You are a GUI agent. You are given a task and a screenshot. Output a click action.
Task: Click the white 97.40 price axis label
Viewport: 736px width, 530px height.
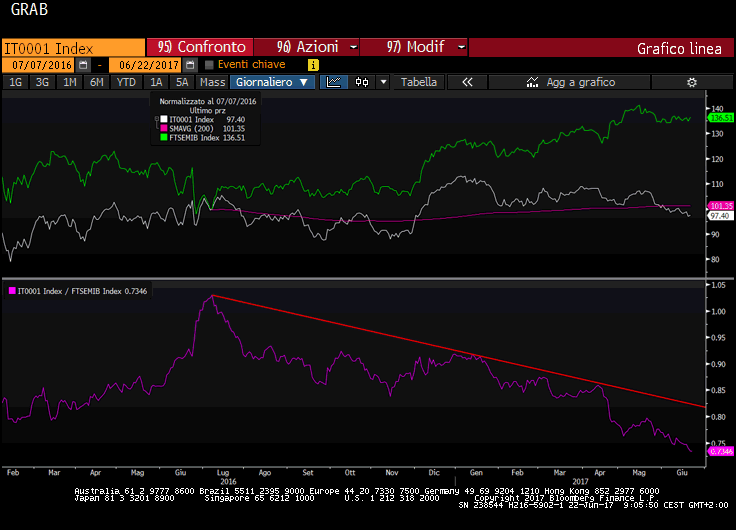720,216
